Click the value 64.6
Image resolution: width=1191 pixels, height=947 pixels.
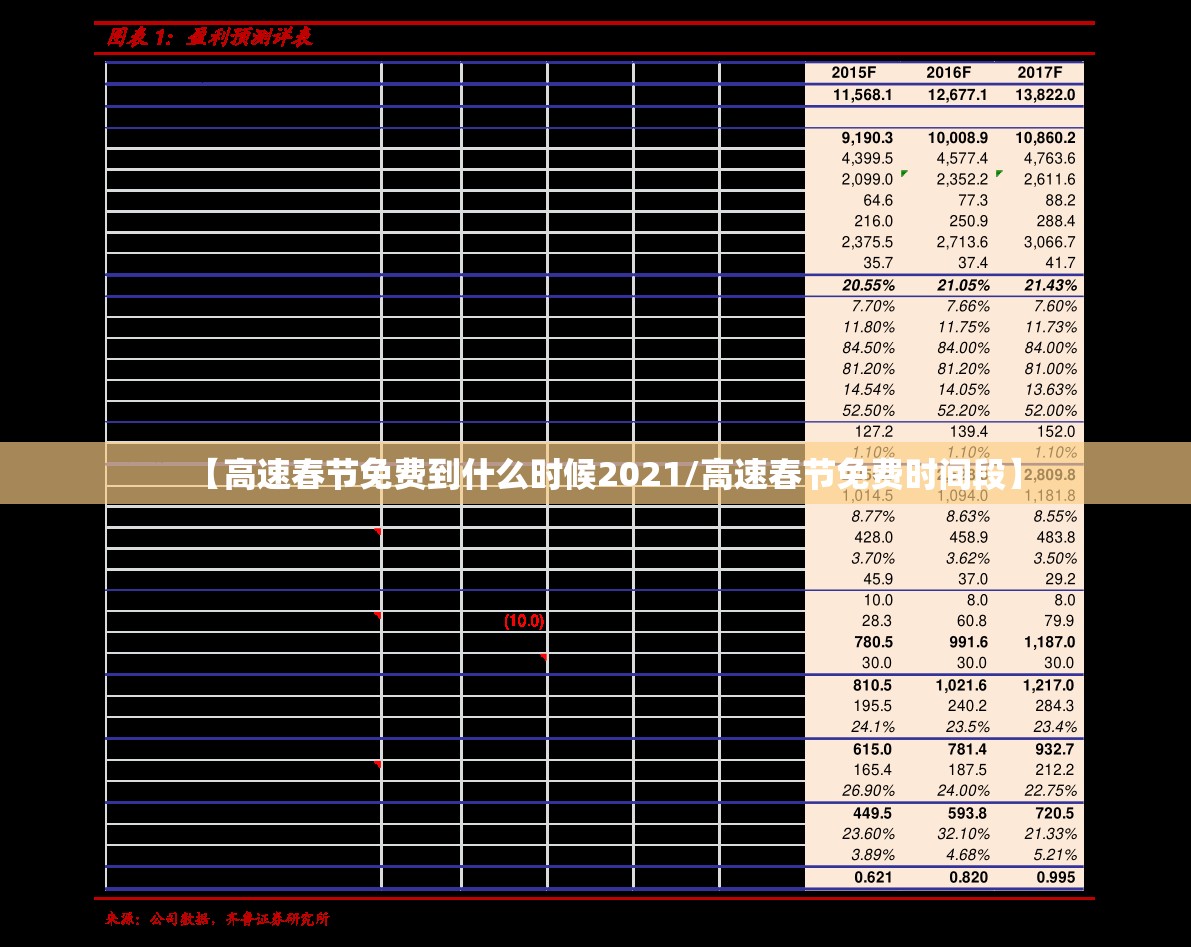(877, 200)
